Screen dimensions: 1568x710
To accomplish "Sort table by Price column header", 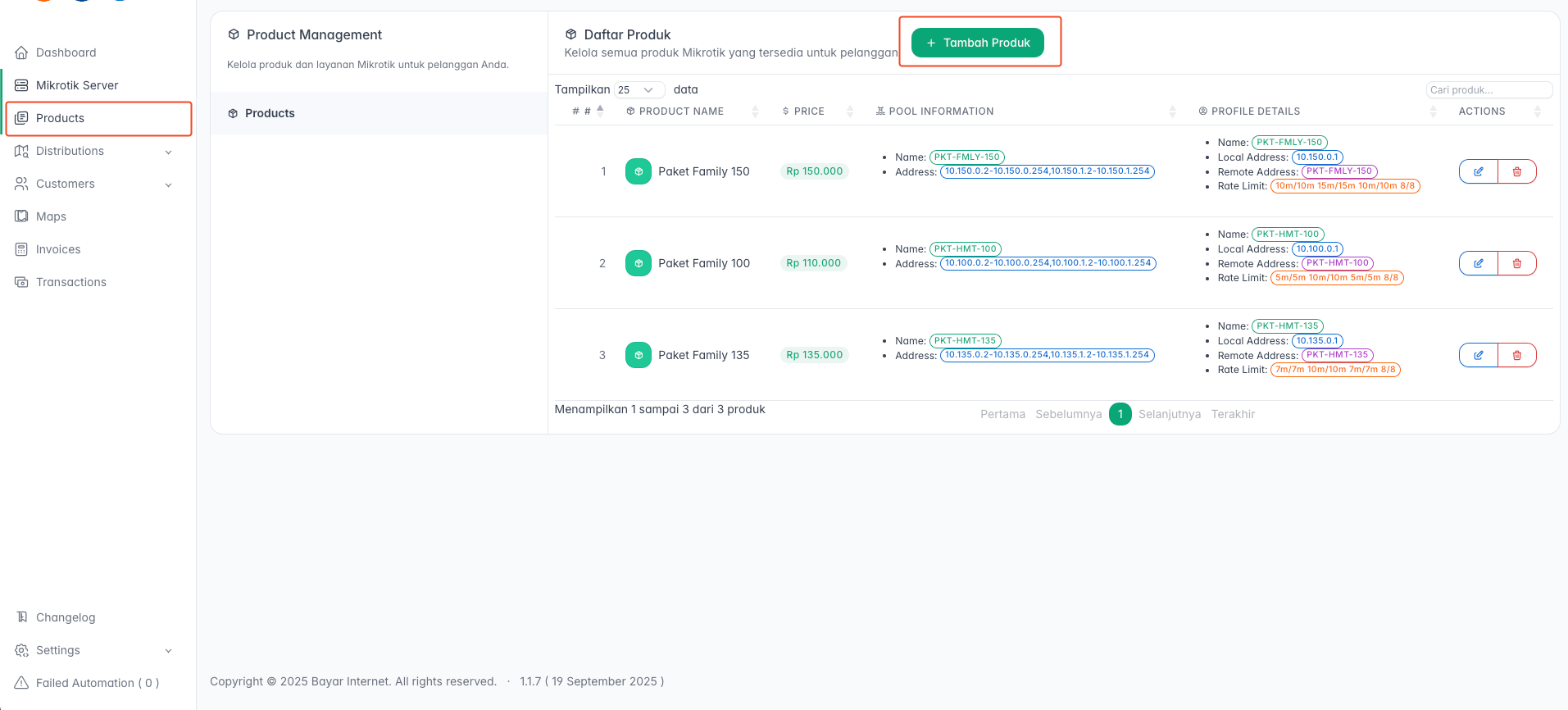I will [x=809, y=112].
